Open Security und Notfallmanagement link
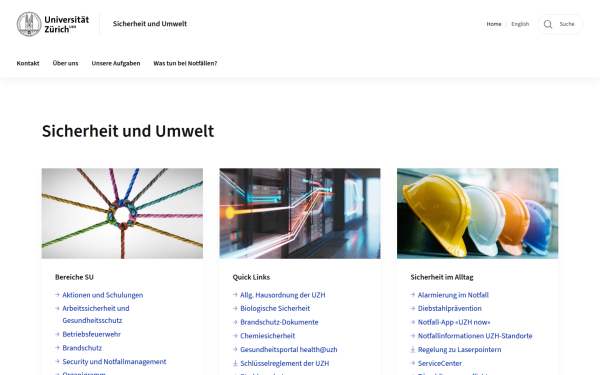Viewport: 600px width, 375px height. point(114,362)
